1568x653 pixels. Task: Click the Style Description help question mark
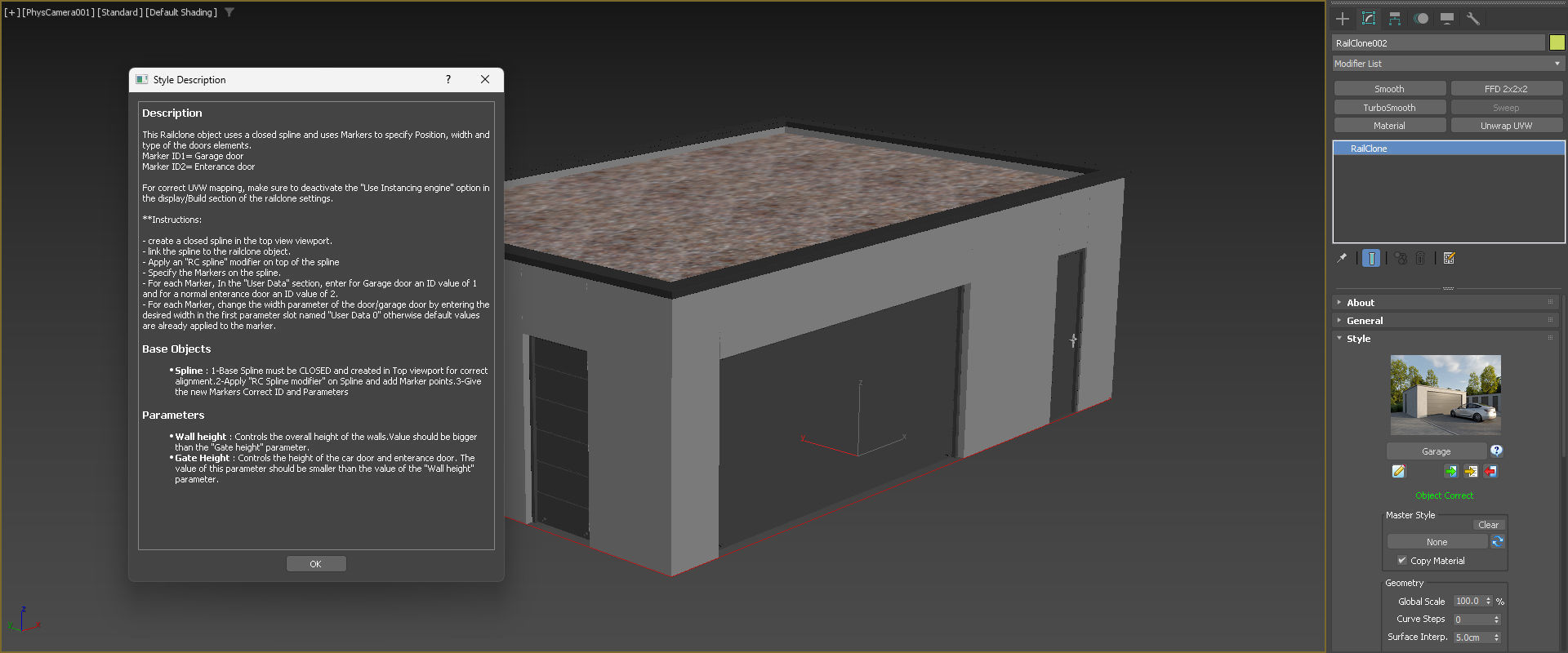pos(448,79)
